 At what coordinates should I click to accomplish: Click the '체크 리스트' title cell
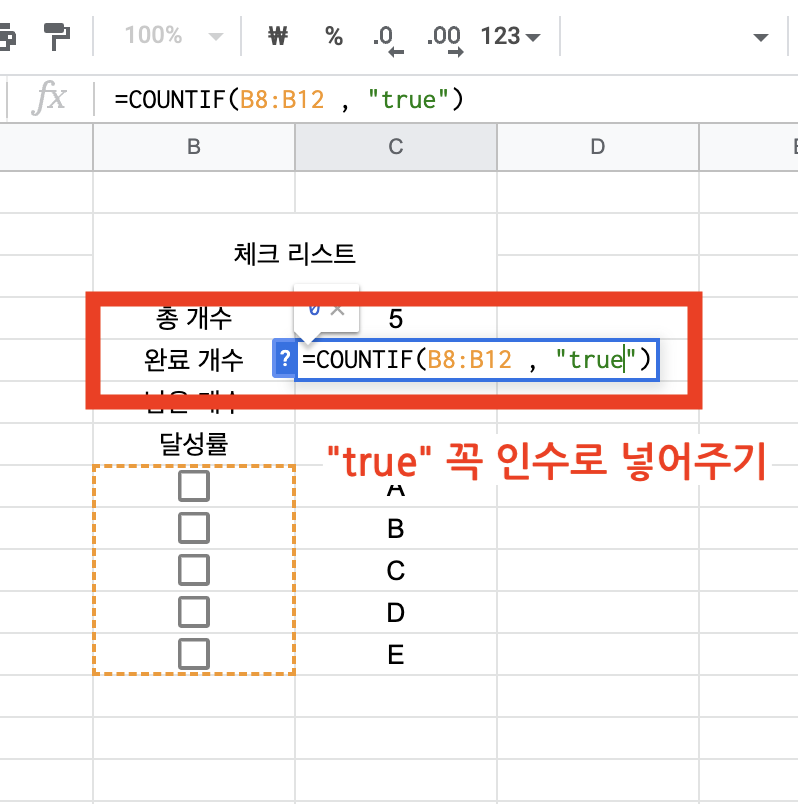pyautogui.click(x=294, y=254)
